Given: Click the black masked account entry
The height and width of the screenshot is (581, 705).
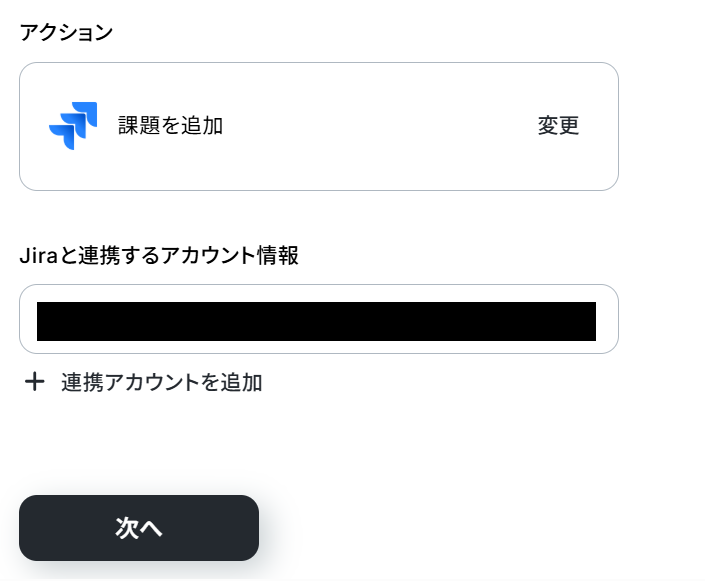Looking at the screenshot, I should click(x=316, y=322).
